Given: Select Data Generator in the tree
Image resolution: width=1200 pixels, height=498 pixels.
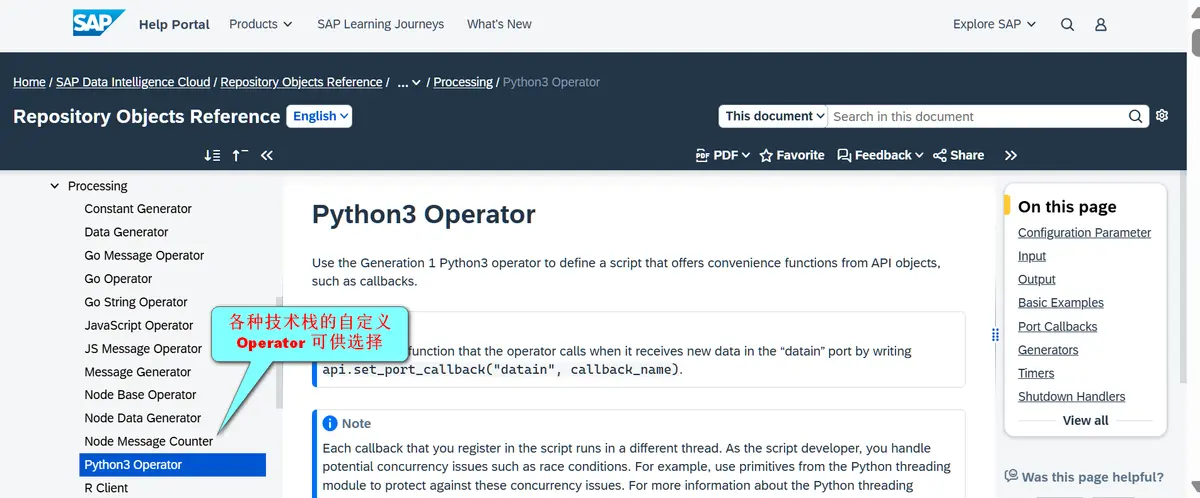Looking at the screenshot, I should (x=126, y=232).
